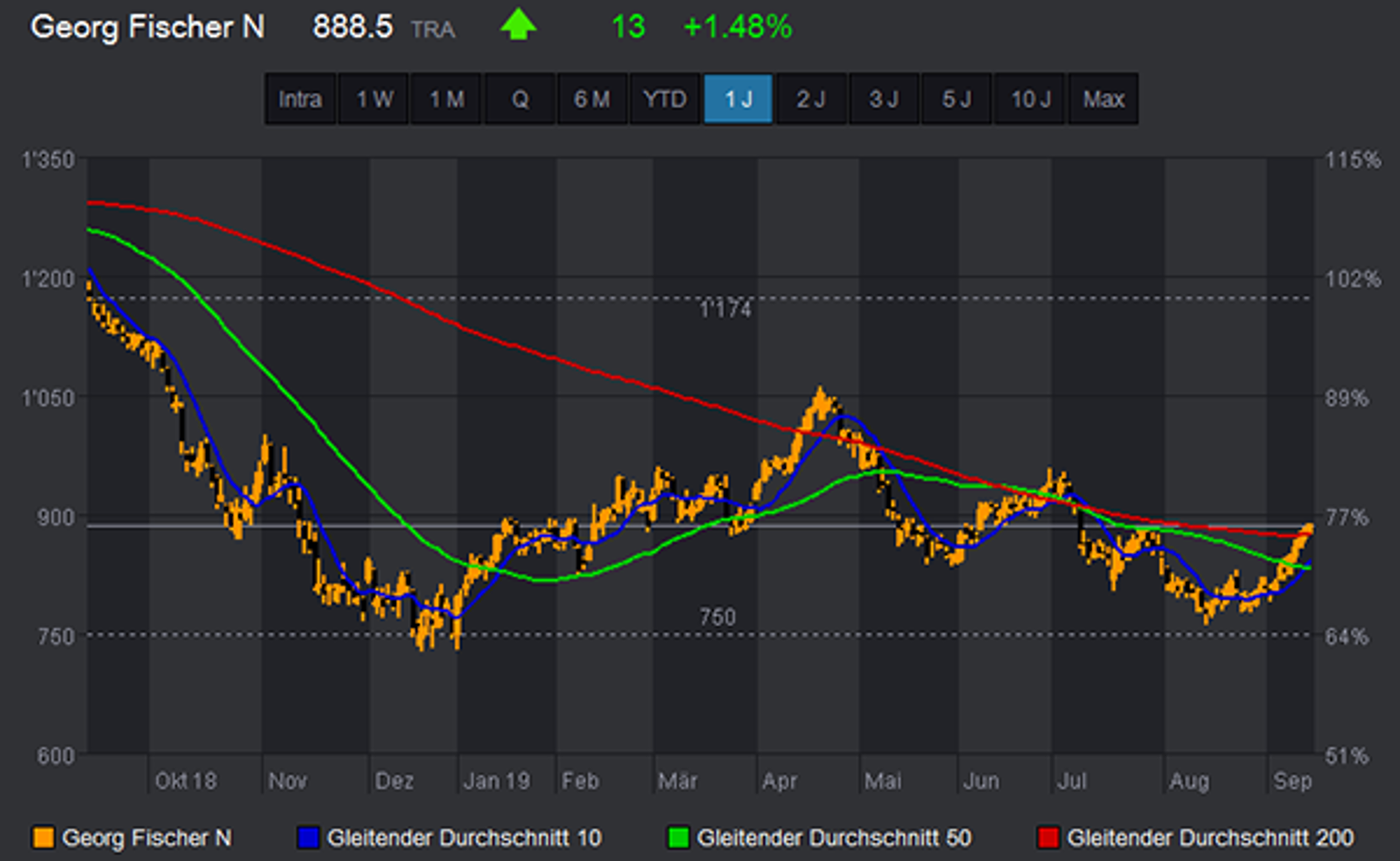Click the red Gleitender Durchschnitt 200 swatch
The height and width of the screenshot is (861, 1400).
tap(1048, 837)
